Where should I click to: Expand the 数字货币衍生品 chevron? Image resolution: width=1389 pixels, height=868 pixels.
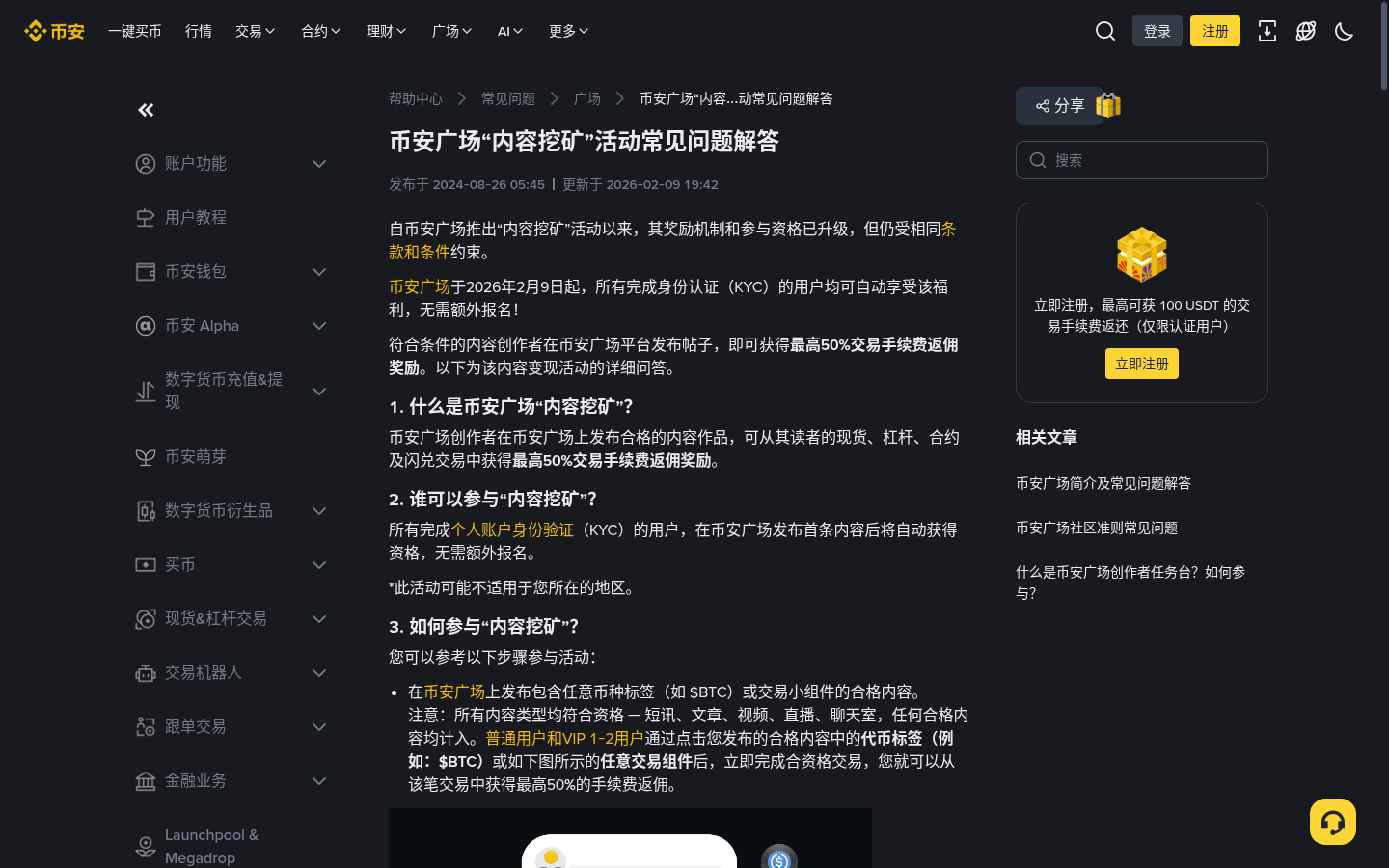[x=319, y=511]
